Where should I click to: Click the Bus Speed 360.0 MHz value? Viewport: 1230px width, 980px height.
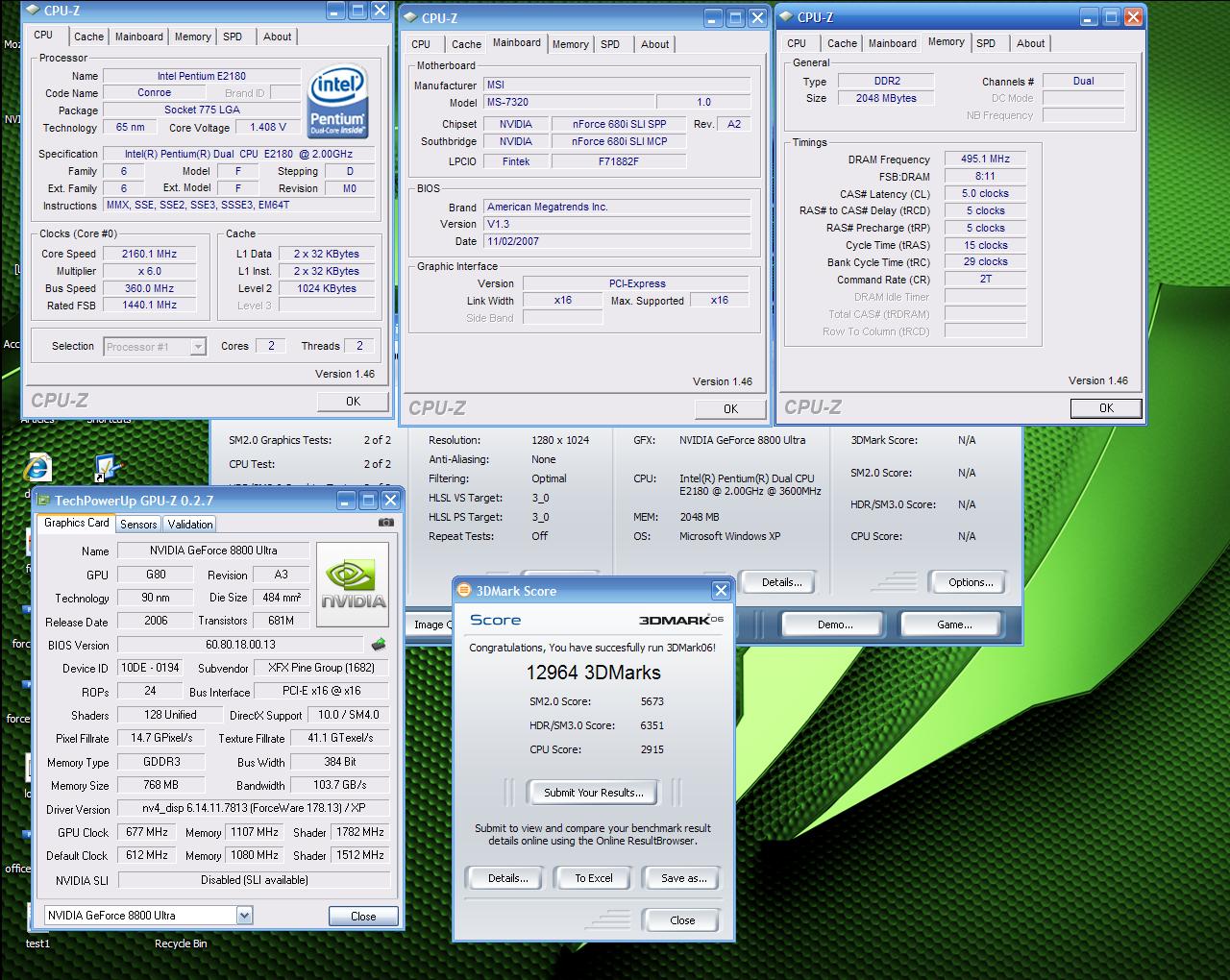[149, 288]
